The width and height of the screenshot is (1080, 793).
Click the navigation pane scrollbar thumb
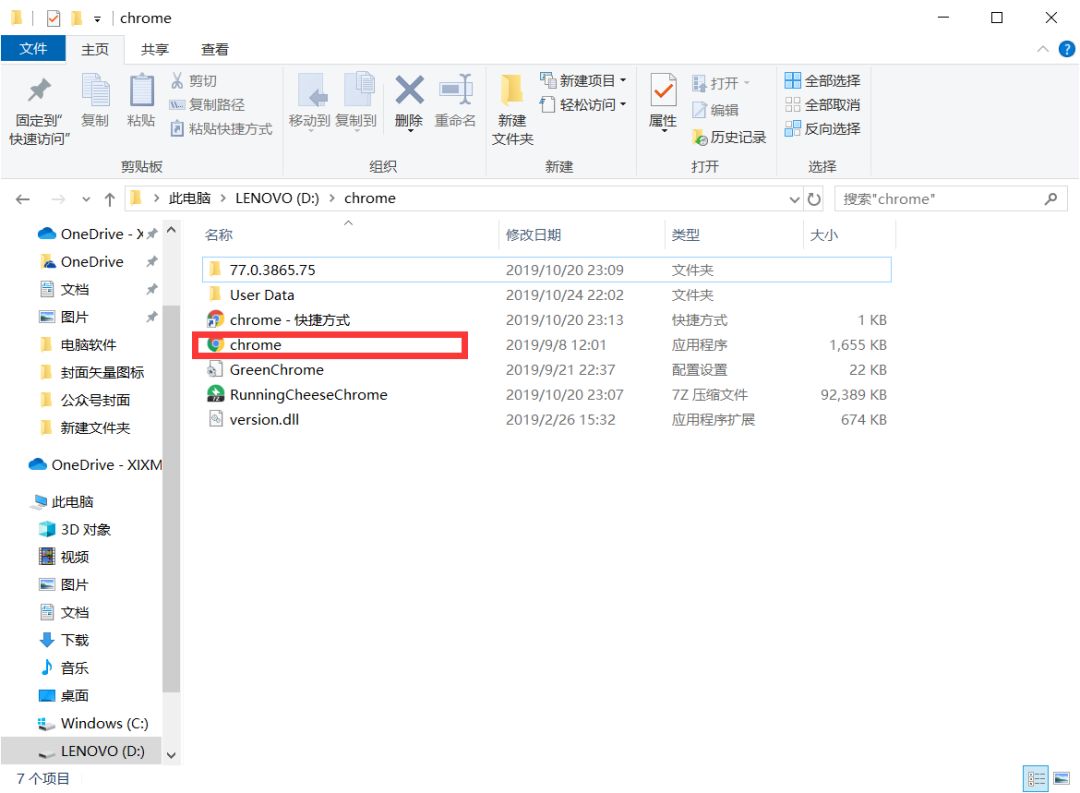[172, 498]
